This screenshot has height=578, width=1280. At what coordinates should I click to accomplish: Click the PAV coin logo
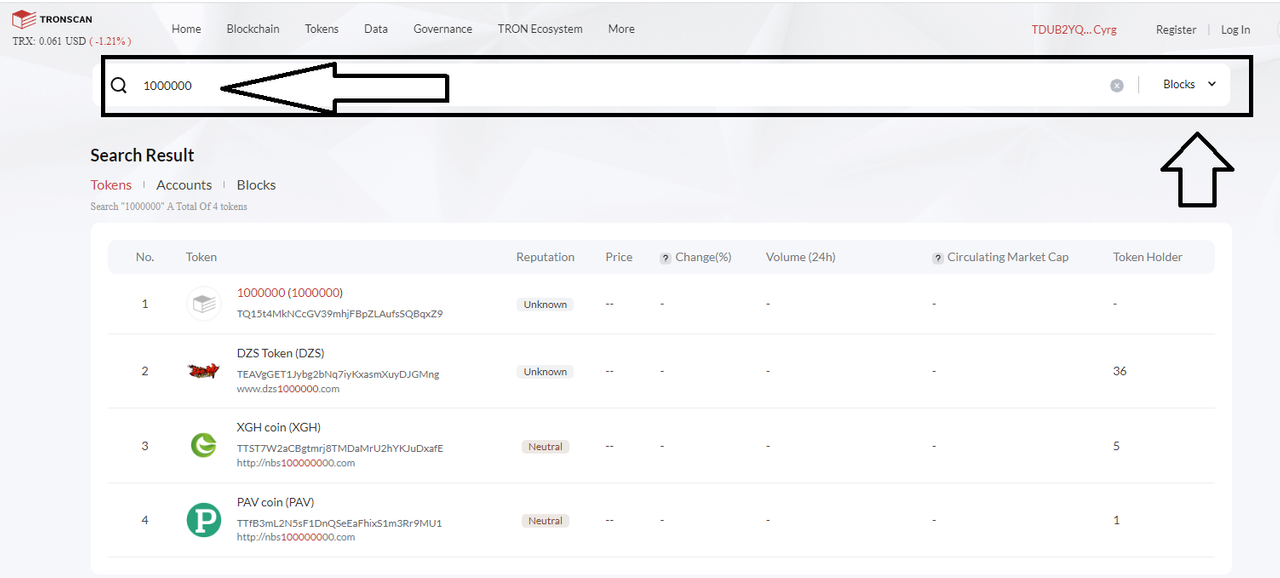204,520
